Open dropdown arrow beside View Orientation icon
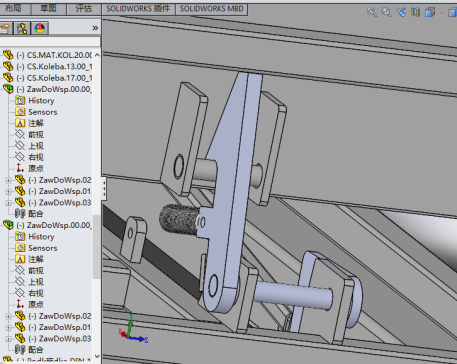 (441, 13)
